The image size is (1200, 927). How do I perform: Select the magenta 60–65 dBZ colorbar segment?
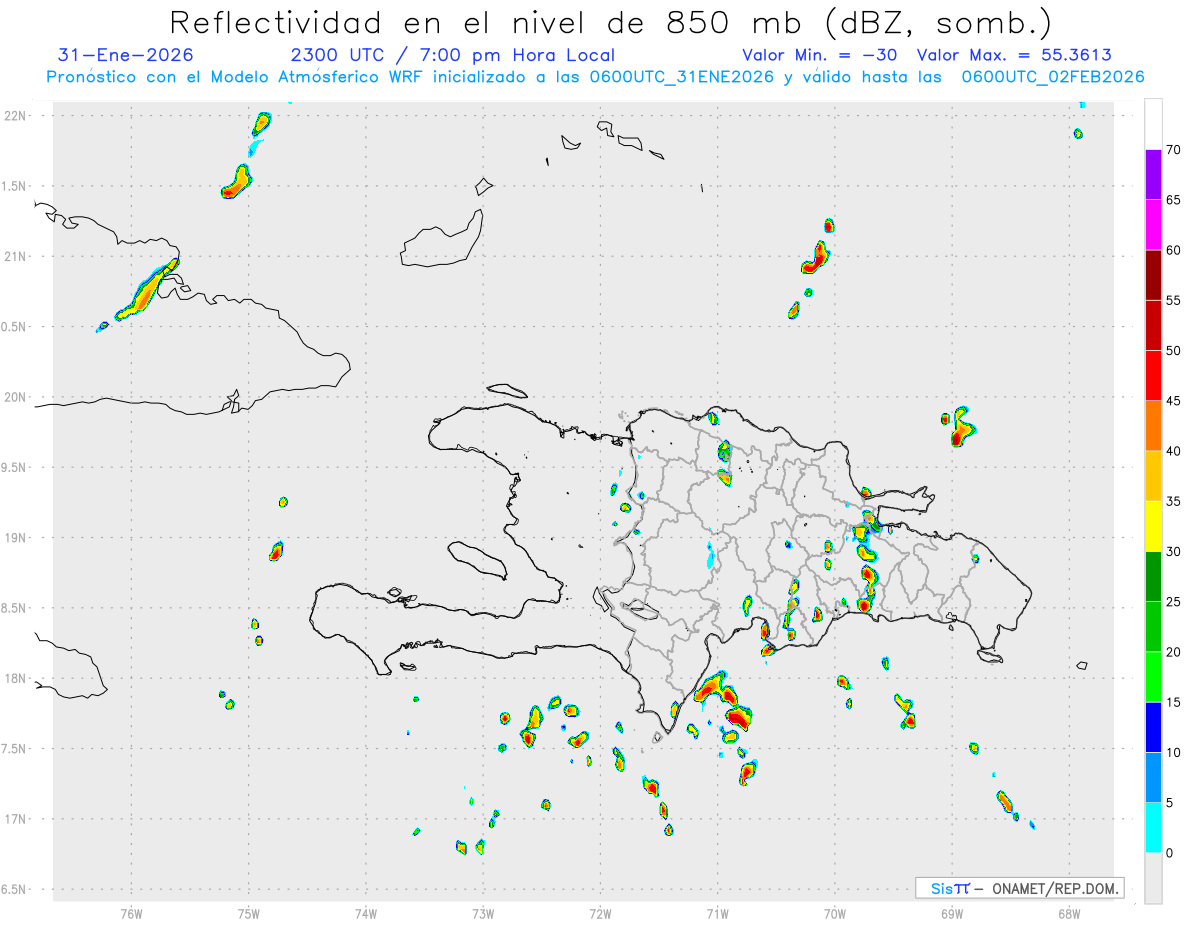(x=1153, y=225)
